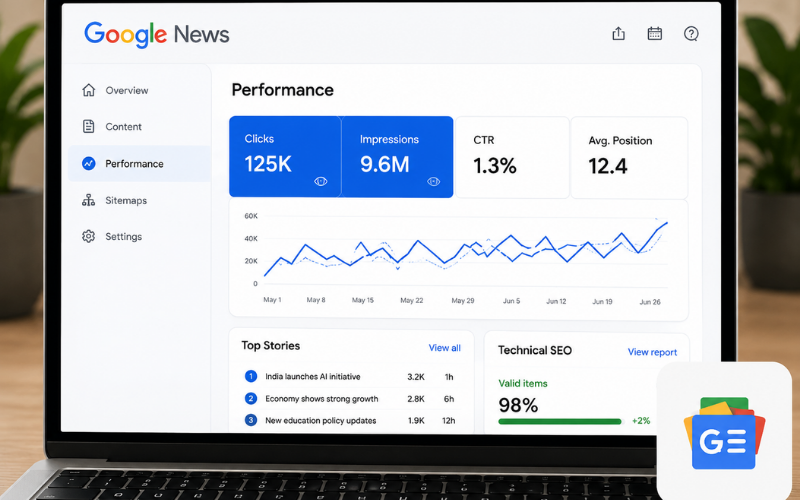Open Sitemaps in the sidebar
This screenshot has width=800, height=500.
139,200
